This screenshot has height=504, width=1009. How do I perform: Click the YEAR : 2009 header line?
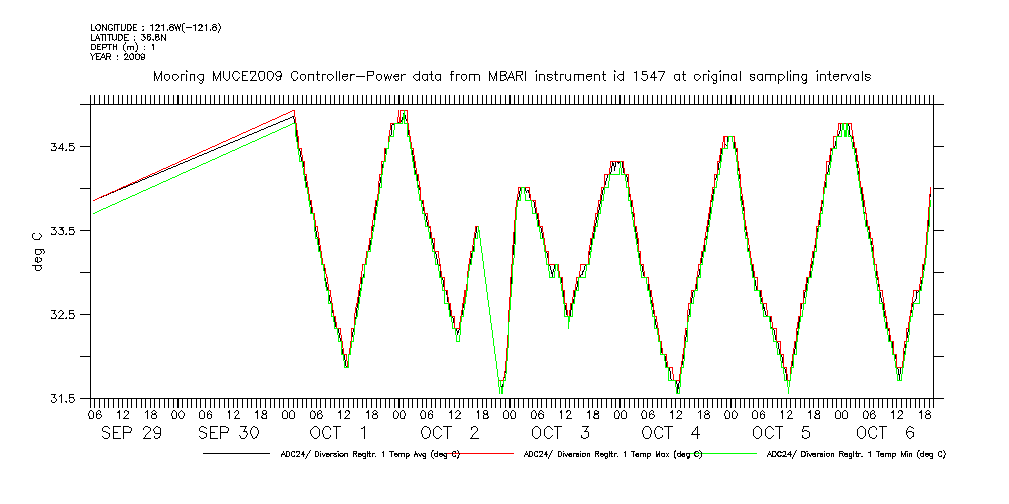118,57
